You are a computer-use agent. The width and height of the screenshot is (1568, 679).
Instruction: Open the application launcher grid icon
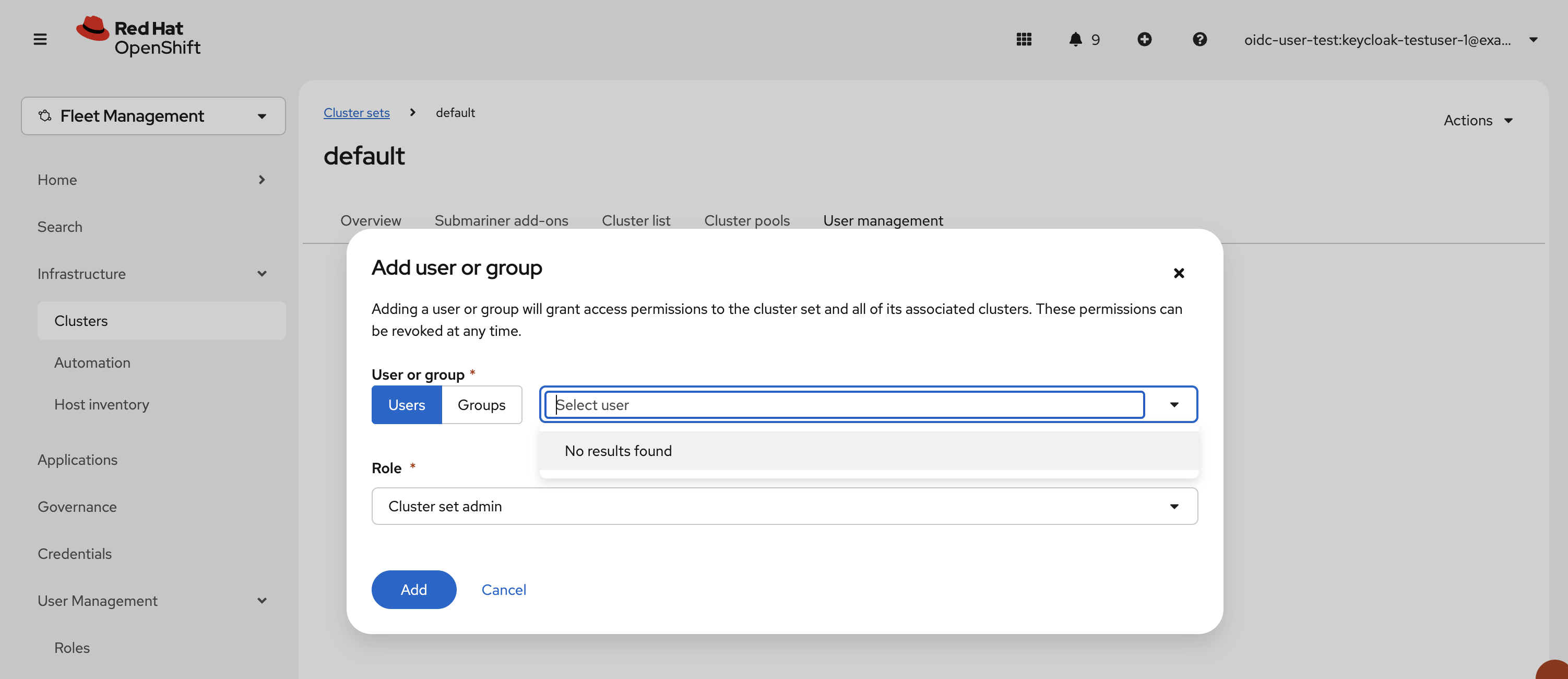click(1024, 40)
